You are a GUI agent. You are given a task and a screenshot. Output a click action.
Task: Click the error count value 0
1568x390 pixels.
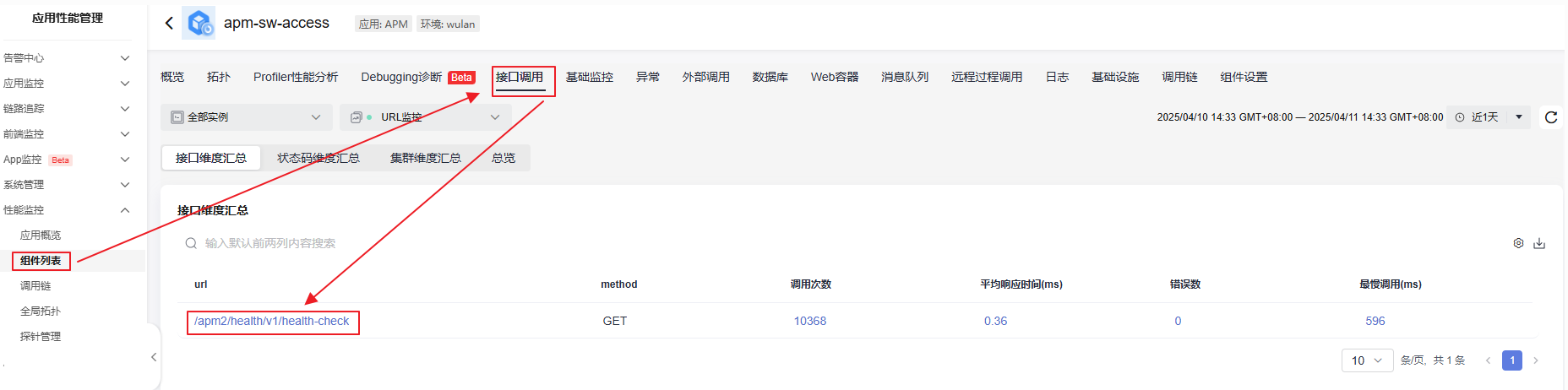(x=1178, y=322)
